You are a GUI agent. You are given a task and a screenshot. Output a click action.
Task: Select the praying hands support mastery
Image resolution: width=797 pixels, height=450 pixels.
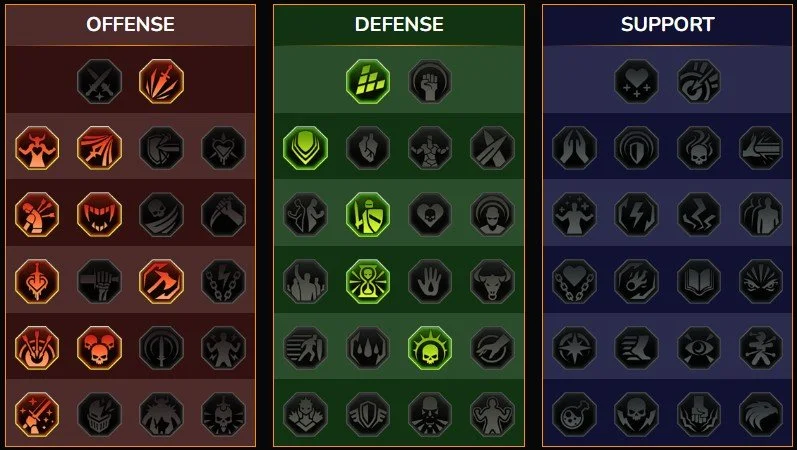574,148
